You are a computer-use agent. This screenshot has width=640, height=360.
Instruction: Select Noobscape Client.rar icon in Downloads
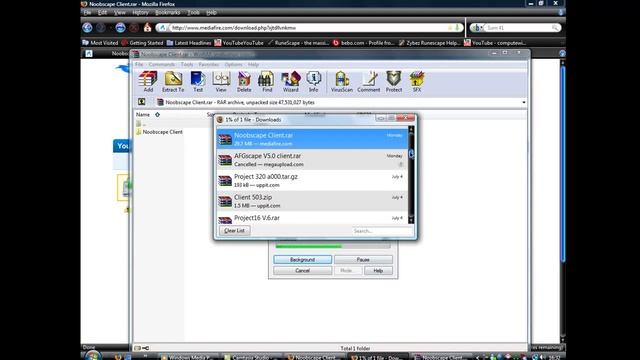pos(225,139)
